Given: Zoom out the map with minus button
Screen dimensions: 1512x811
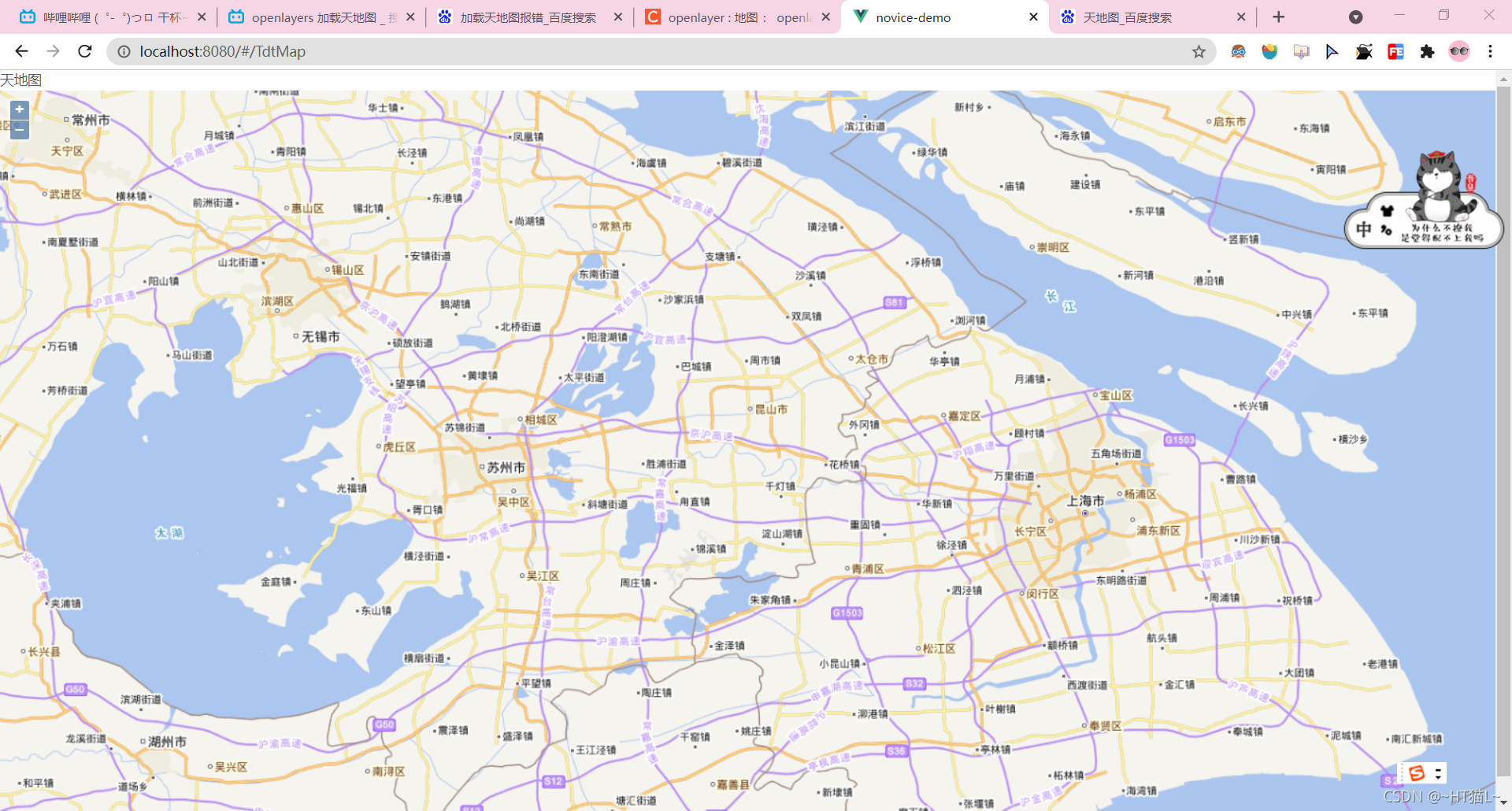Looking at the screenshot, I should click(20, 129).
